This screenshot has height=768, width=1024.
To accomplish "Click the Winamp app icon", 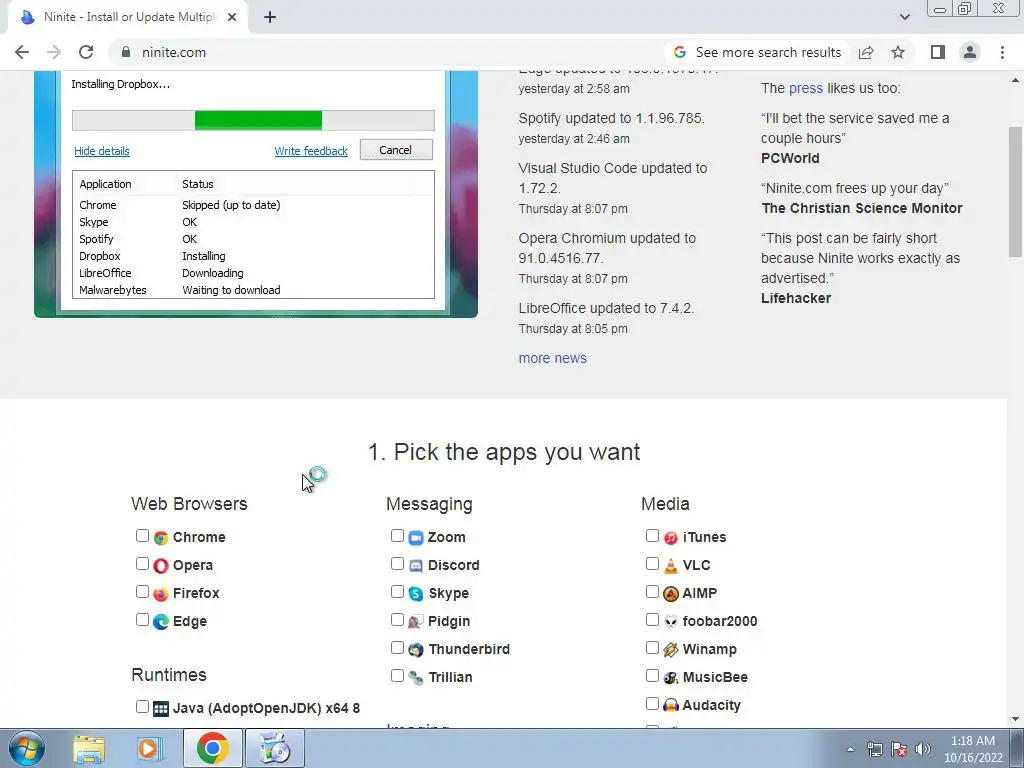I will pos(671,650).
